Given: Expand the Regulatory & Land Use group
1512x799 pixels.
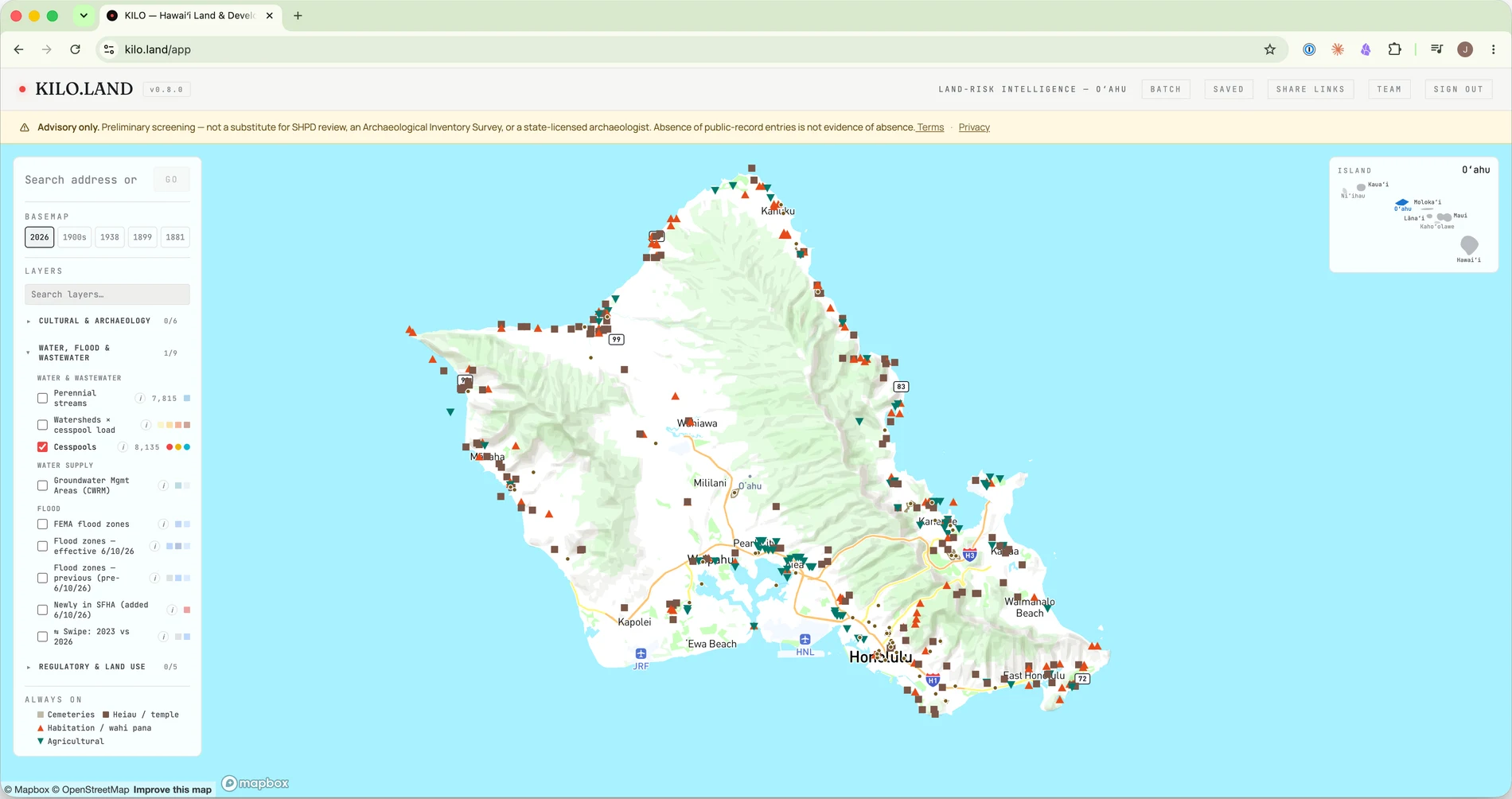Looking at the screenshot, I should tap(102, 667).
